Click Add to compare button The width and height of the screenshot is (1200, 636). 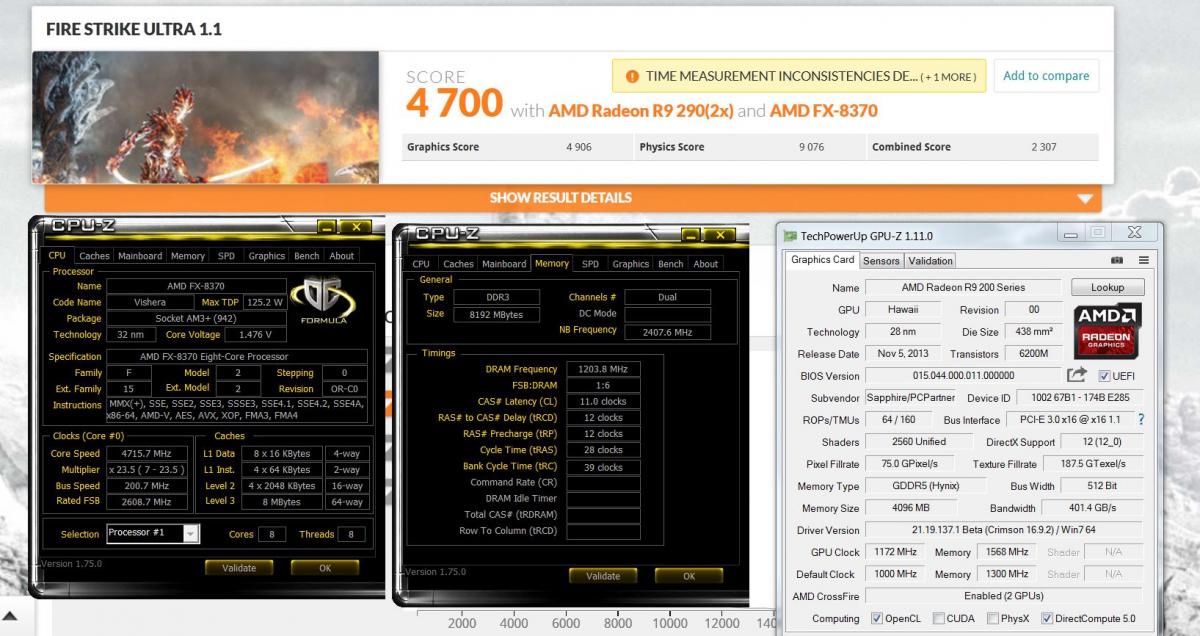(x=1046, y=76)
